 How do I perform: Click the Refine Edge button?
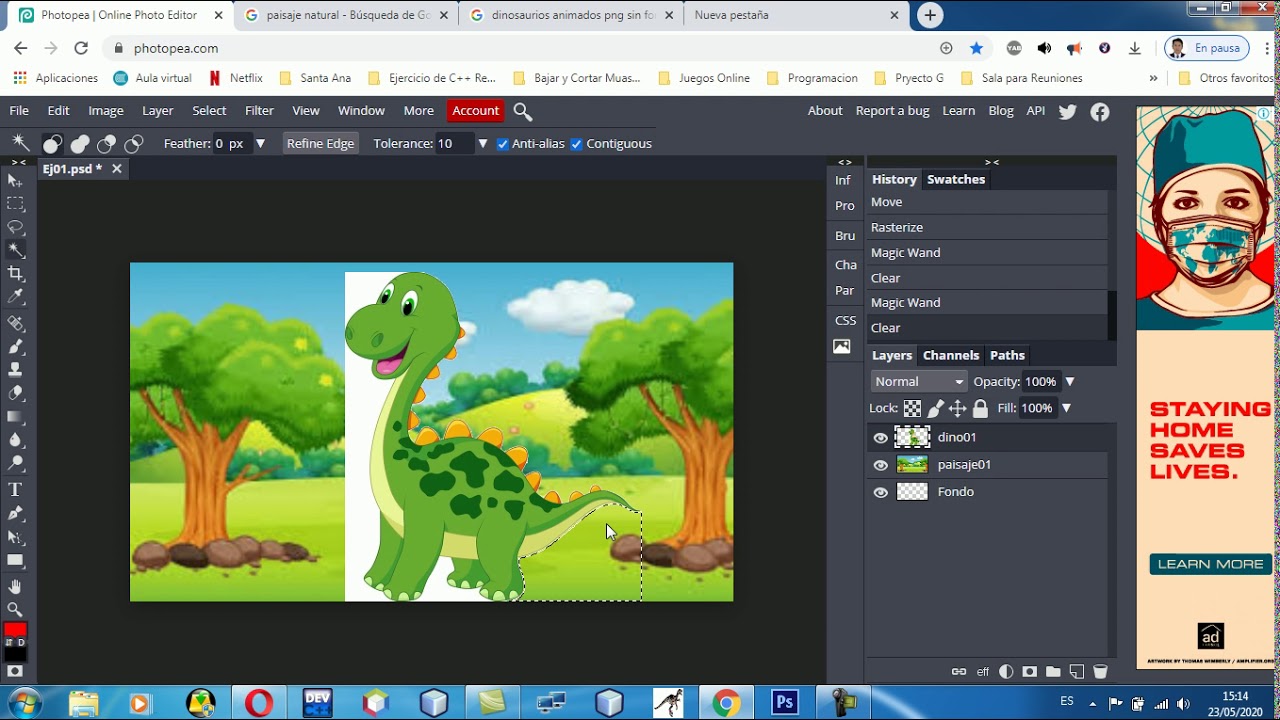[x=320, y=144]
